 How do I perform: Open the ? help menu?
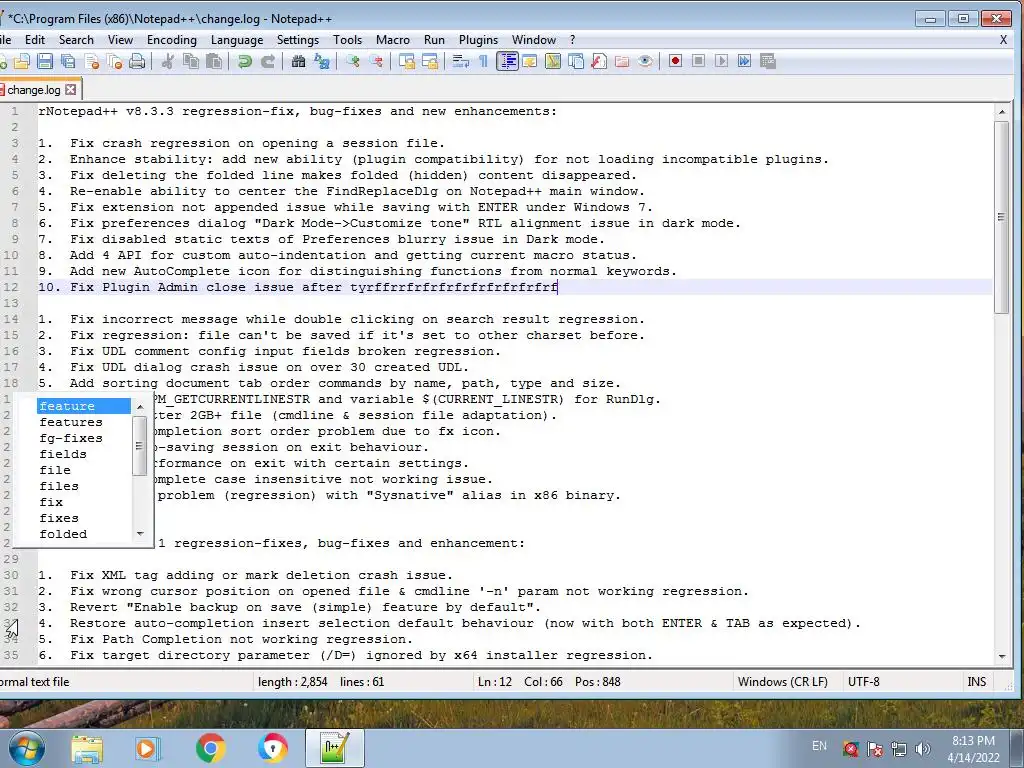[573, 40]
